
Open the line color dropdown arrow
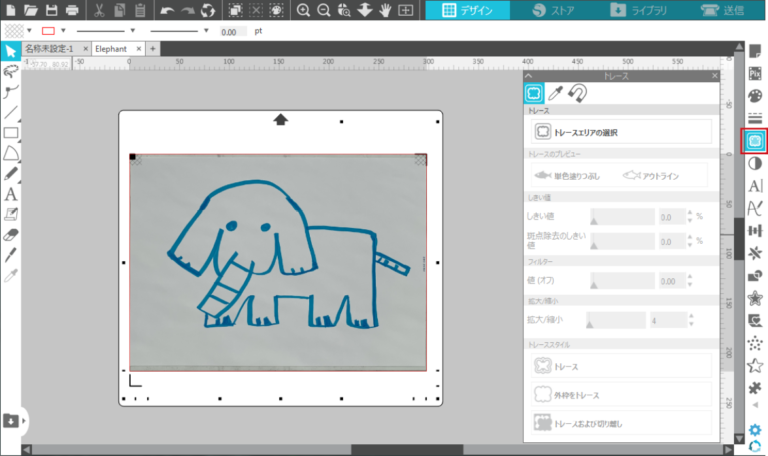tap(63, 31)
